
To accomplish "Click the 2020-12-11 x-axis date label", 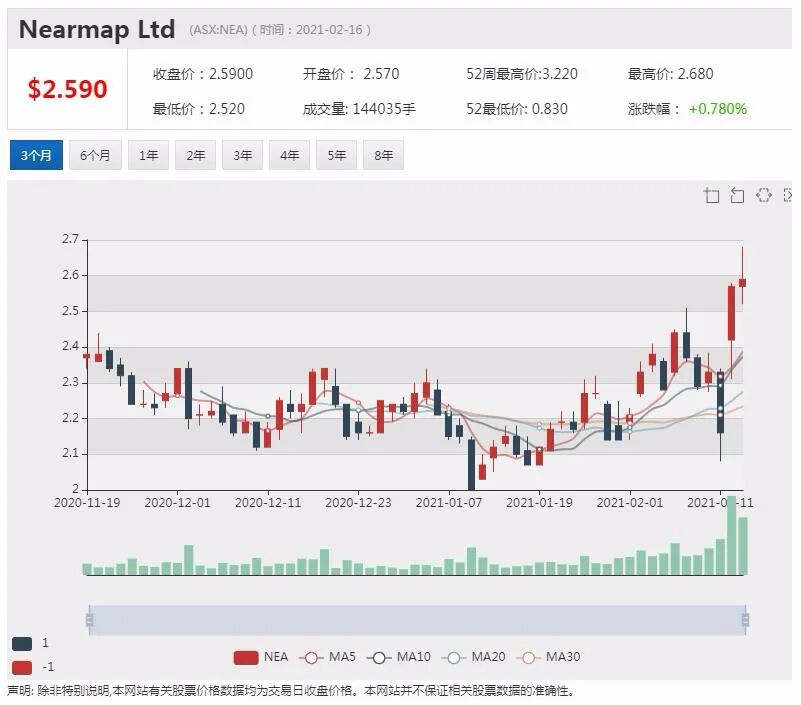I will click(268, 503).
